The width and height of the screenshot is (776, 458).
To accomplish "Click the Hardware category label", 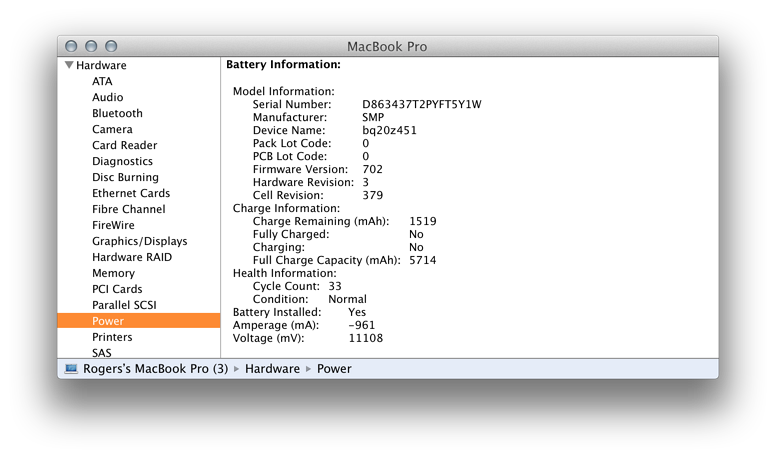I will pos(101,65).
